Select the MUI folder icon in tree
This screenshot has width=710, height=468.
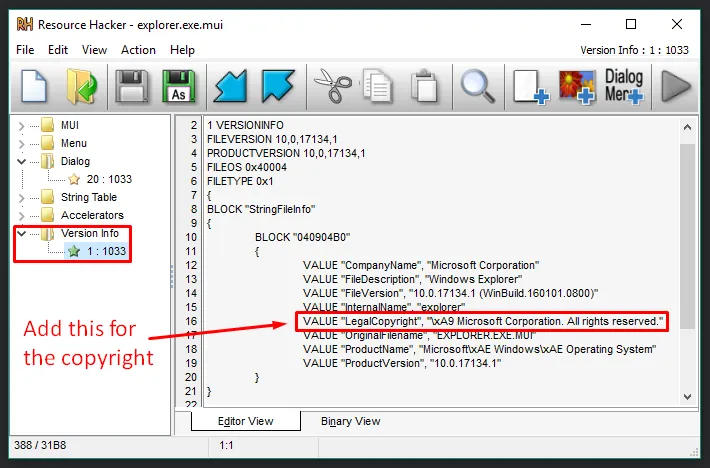click(x=48, y=125)
